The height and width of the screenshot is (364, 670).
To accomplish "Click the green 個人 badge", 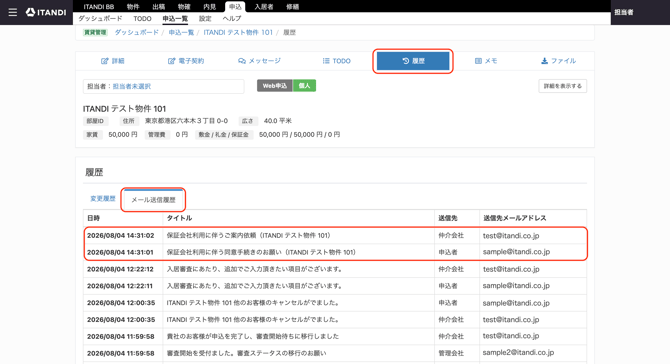I will click(x=304, y=86).
